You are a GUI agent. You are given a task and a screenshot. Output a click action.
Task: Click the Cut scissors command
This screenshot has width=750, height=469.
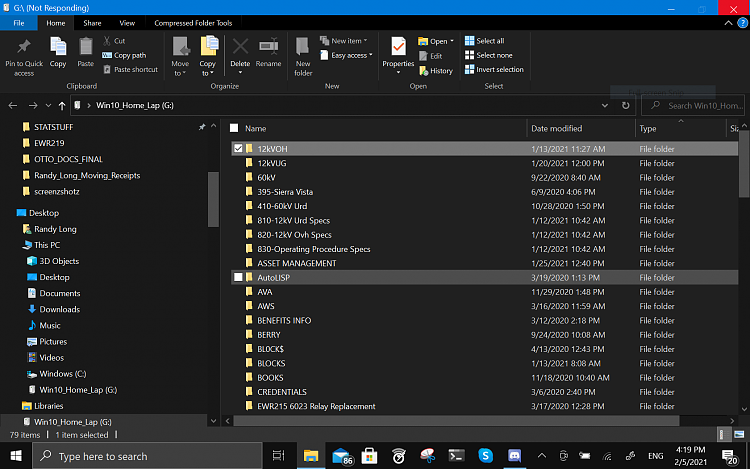(x=114, y=41)
